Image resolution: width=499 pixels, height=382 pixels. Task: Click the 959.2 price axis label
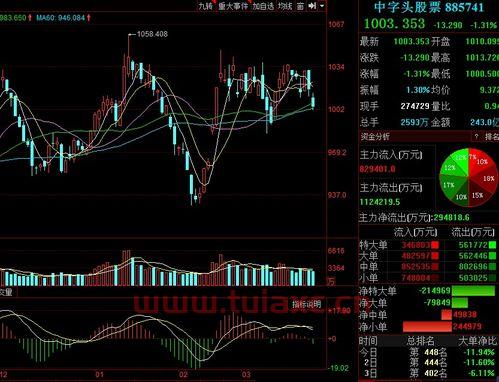click(337, 153)
